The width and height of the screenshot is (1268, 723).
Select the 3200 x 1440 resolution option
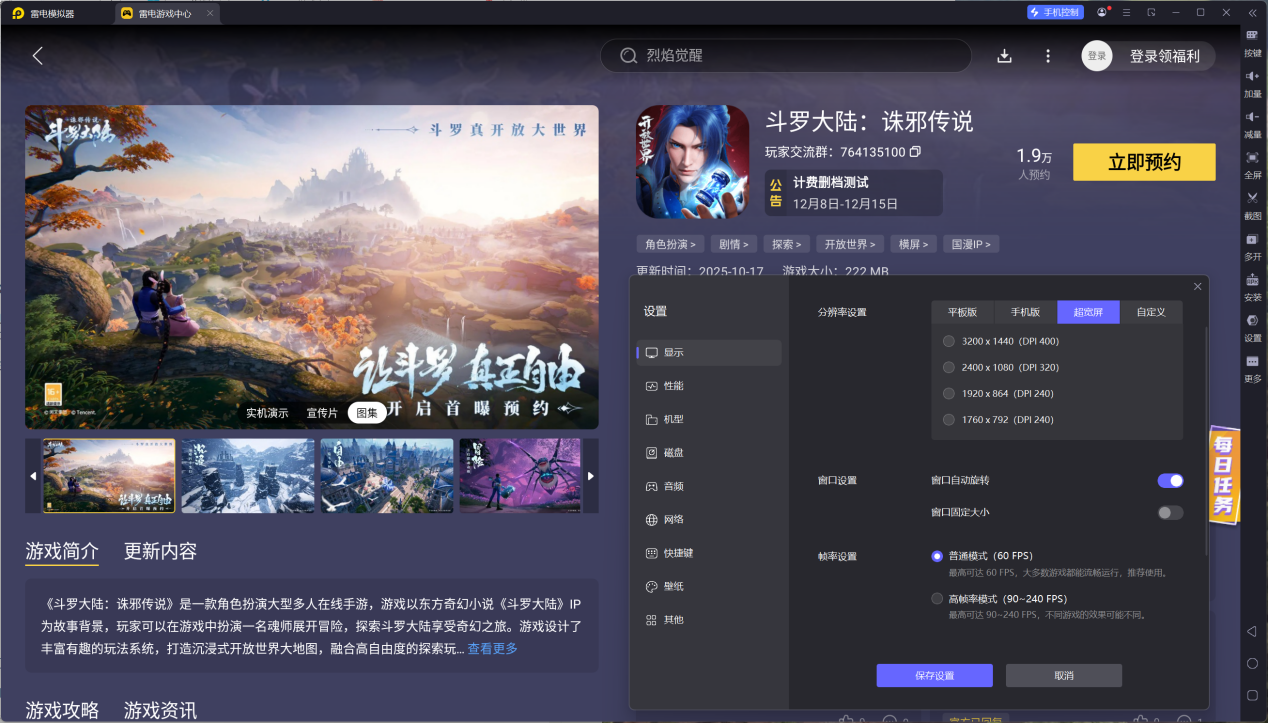pyautogui.click(x=948, y=340)
